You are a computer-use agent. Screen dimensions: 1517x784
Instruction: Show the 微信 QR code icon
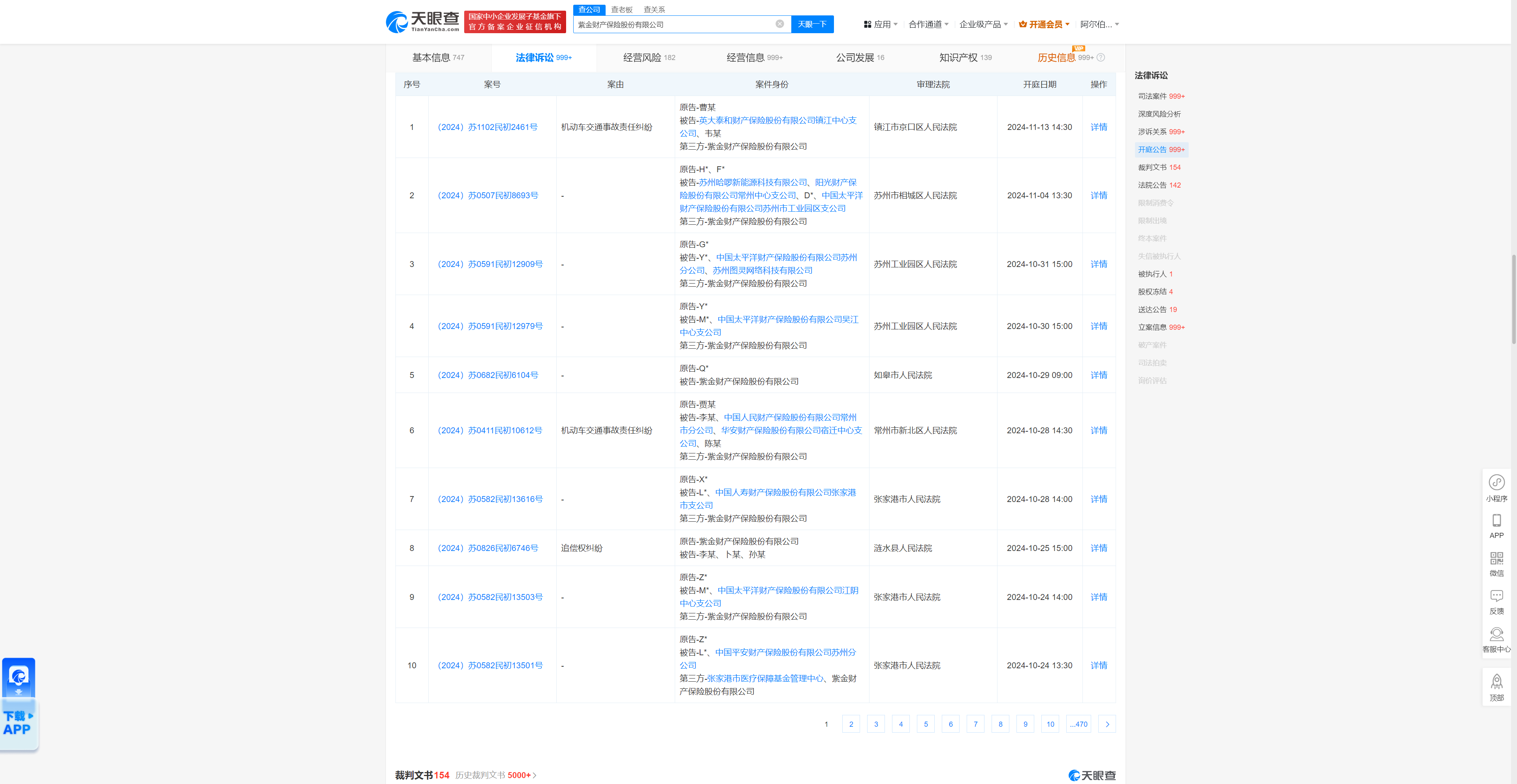coord(1496,558)
